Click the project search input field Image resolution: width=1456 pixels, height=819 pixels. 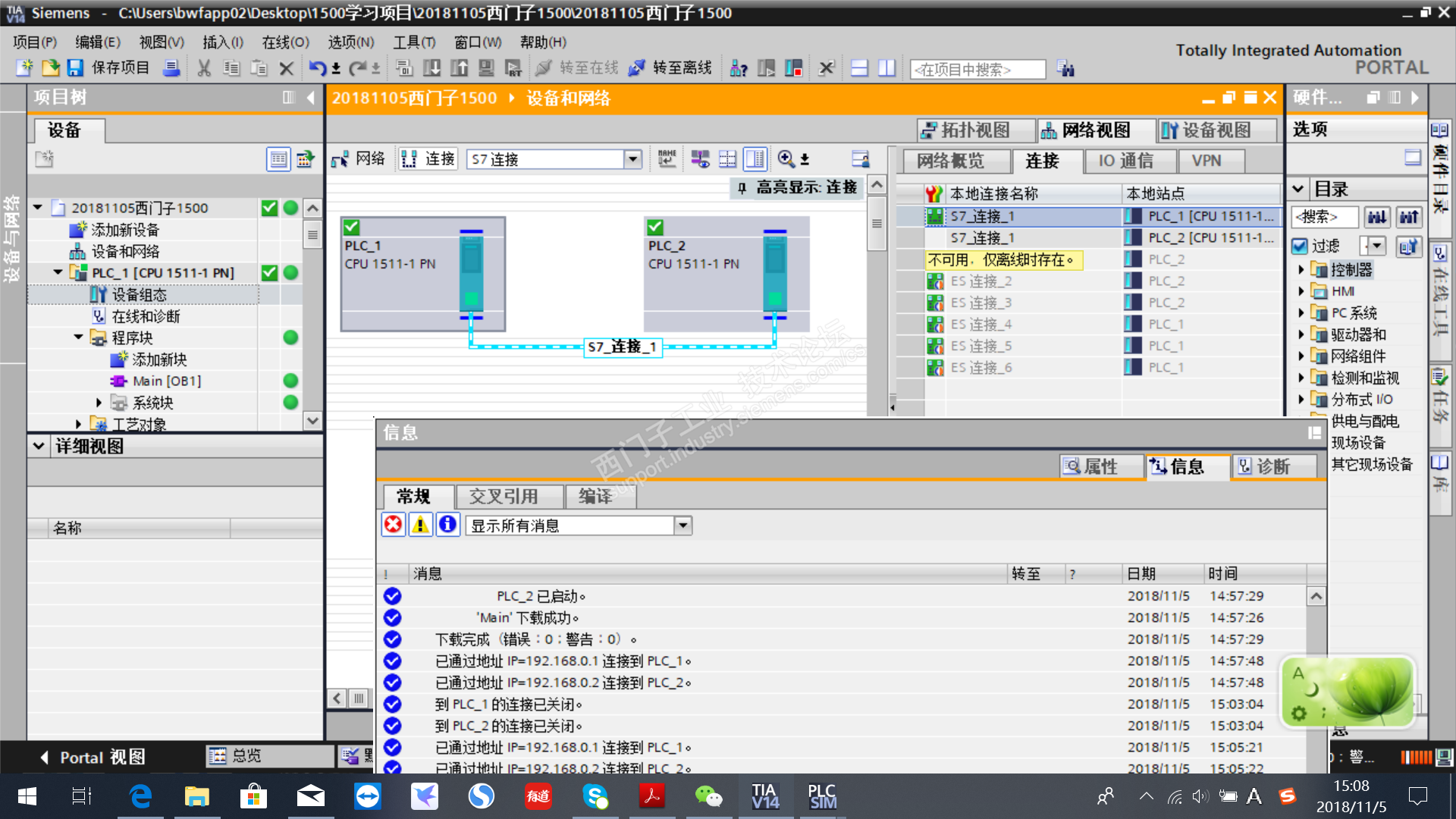pos(977,70)
